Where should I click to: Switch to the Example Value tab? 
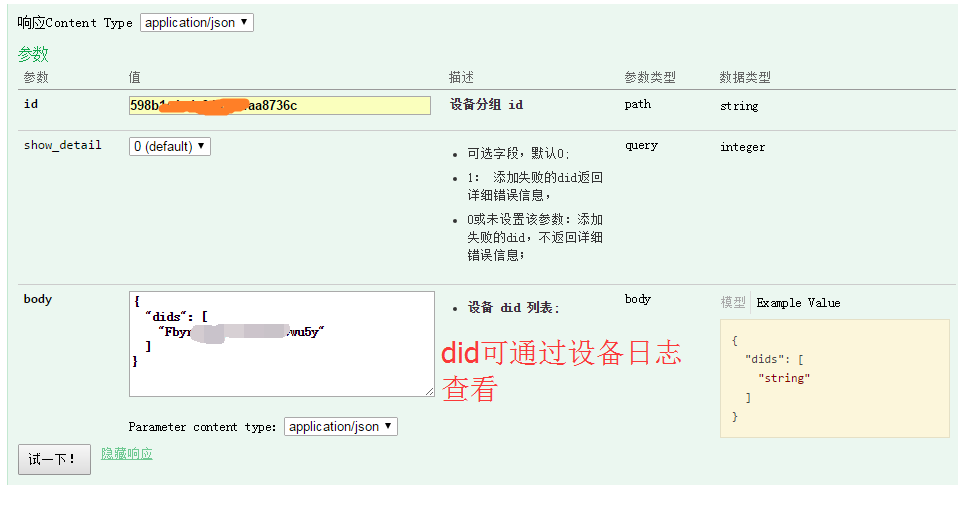tap(798, 303)
